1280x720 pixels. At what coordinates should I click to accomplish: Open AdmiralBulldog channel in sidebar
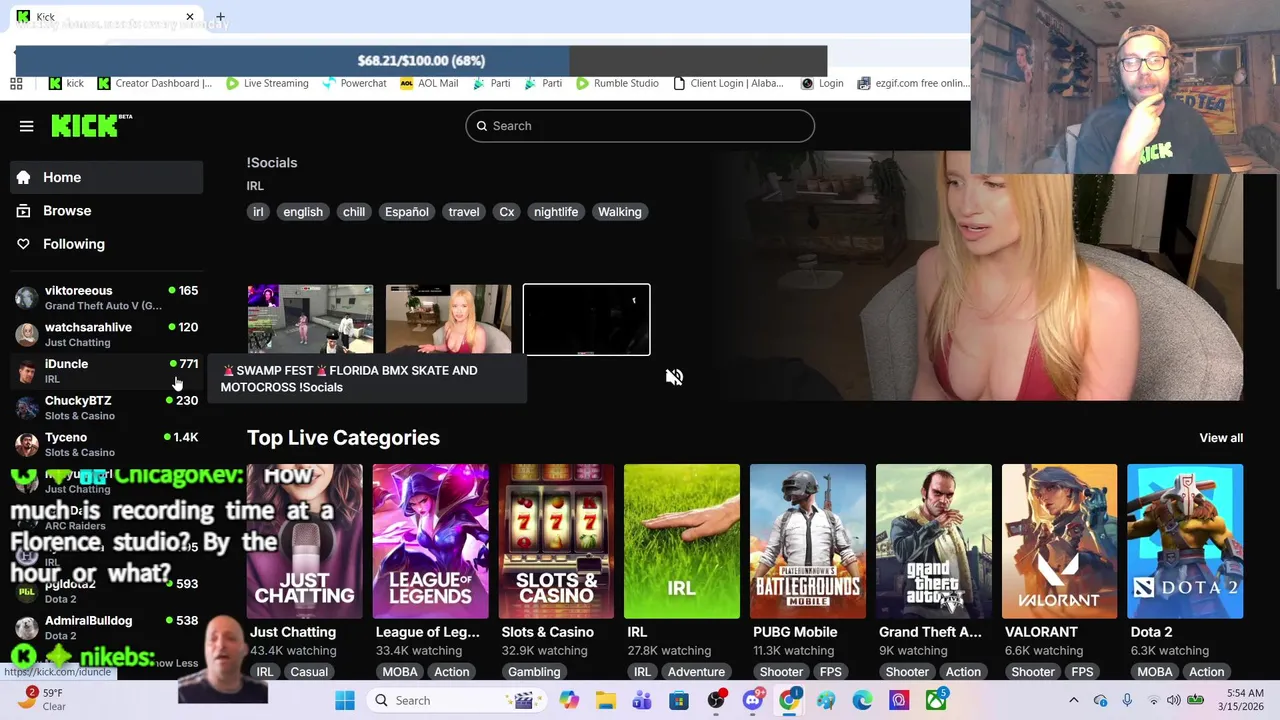click(106, 627)
